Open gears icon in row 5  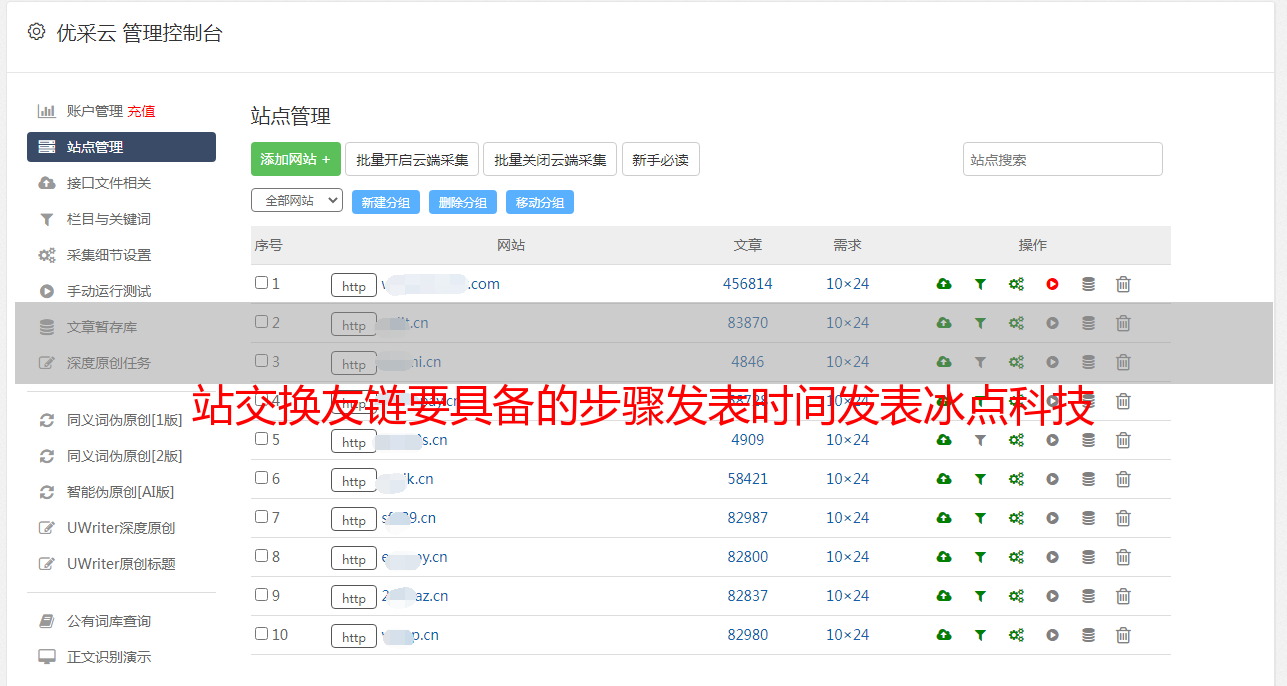pos(1016,440)
